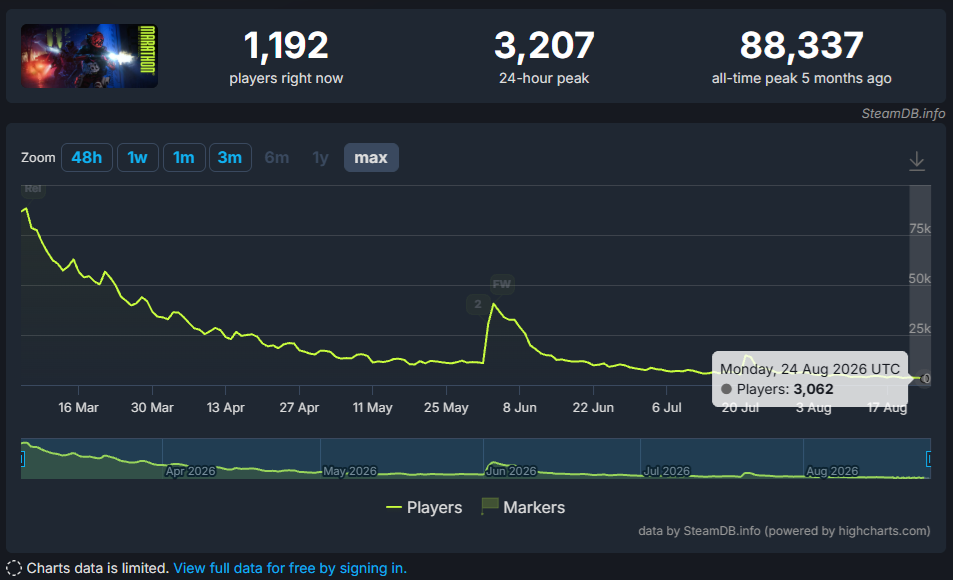Click the 'FW' chart marker
Viewport: 953px width, 580px height.
pyautogui.click(x=501, y=284)
